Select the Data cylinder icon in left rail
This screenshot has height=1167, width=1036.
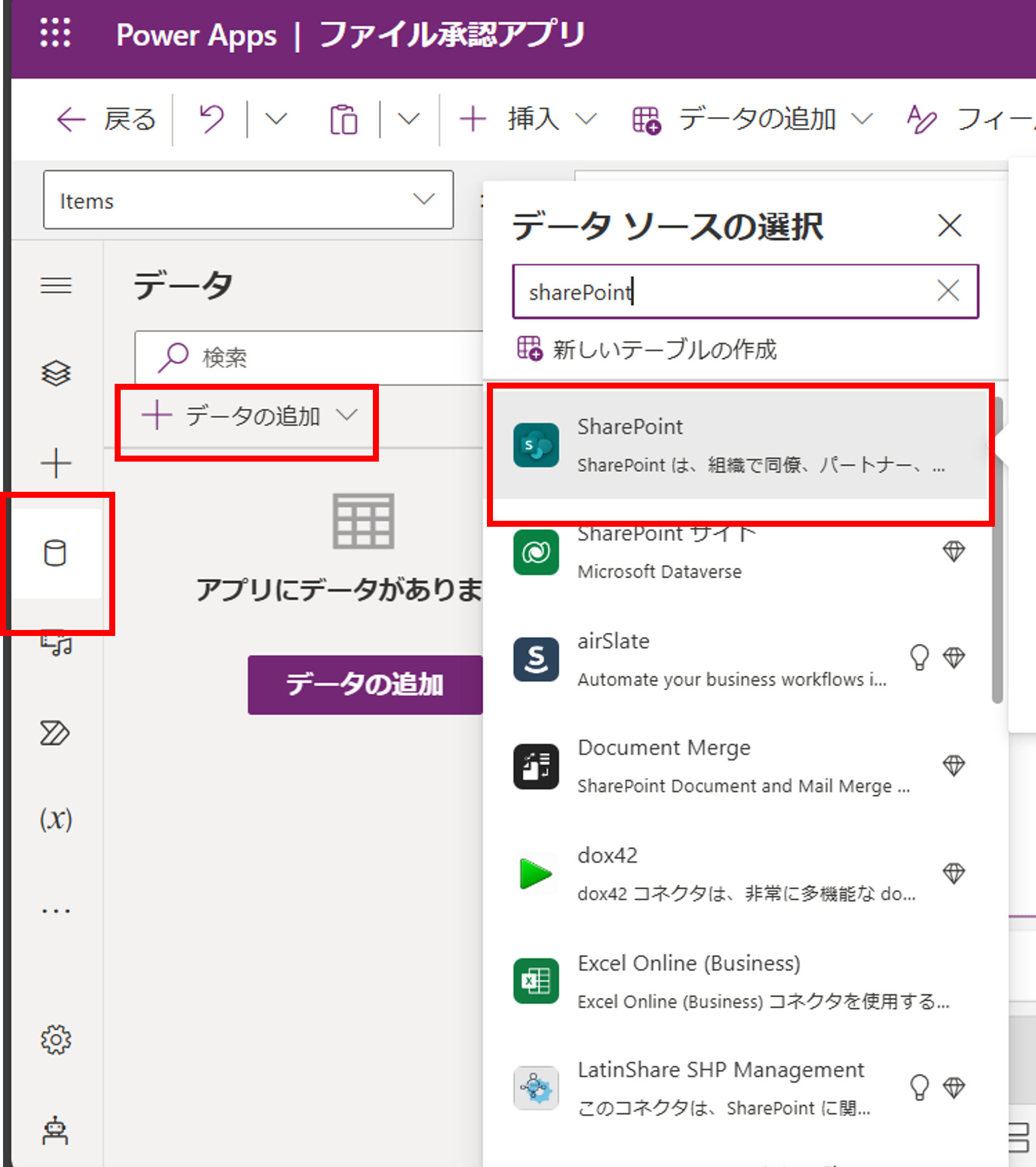56,553
